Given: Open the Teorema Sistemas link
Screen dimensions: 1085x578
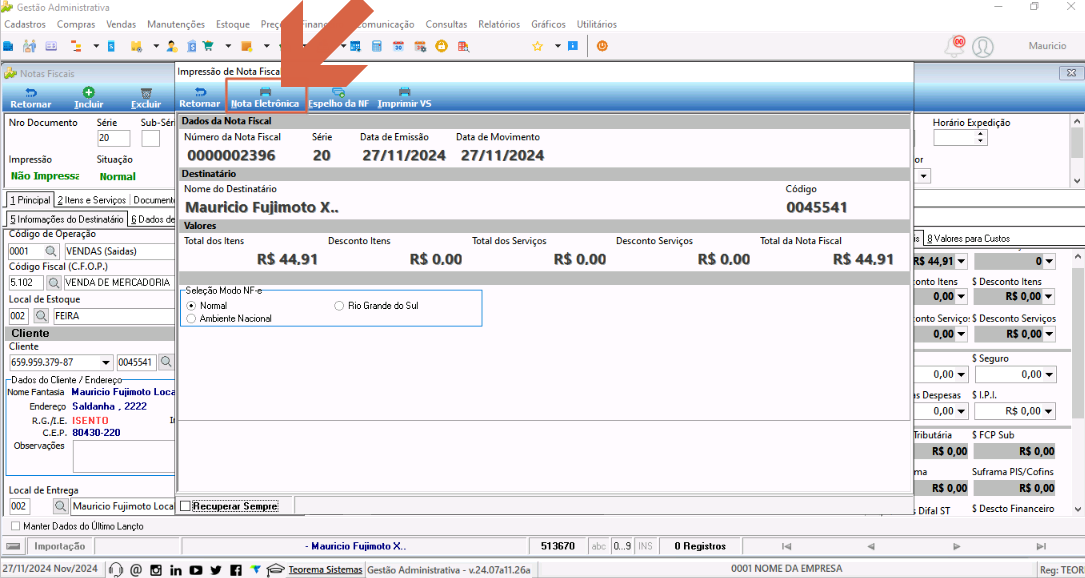Looking at the screenshot, I should click(x=325, y=570).
